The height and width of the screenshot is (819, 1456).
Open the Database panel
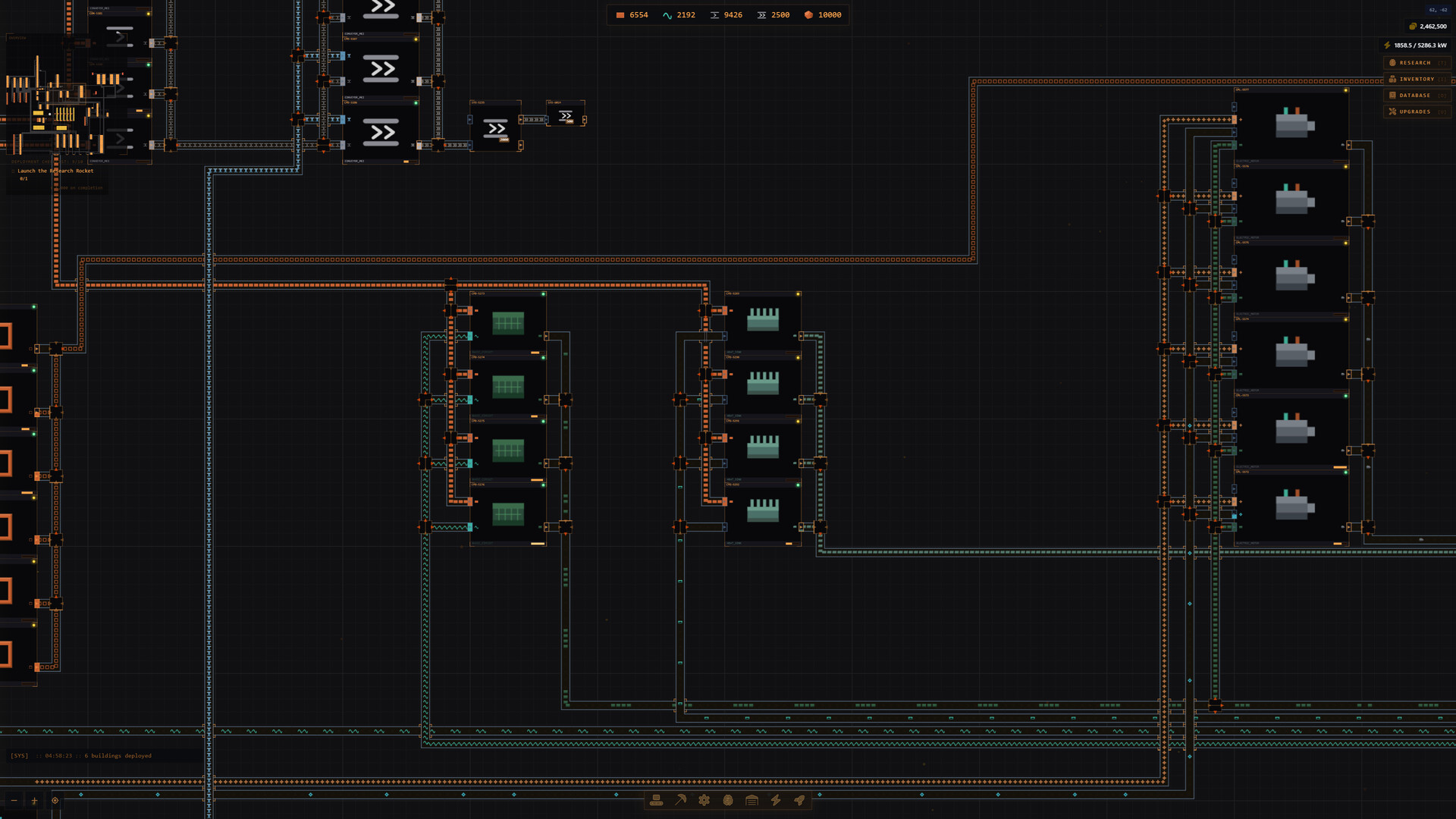point(1417,96)
